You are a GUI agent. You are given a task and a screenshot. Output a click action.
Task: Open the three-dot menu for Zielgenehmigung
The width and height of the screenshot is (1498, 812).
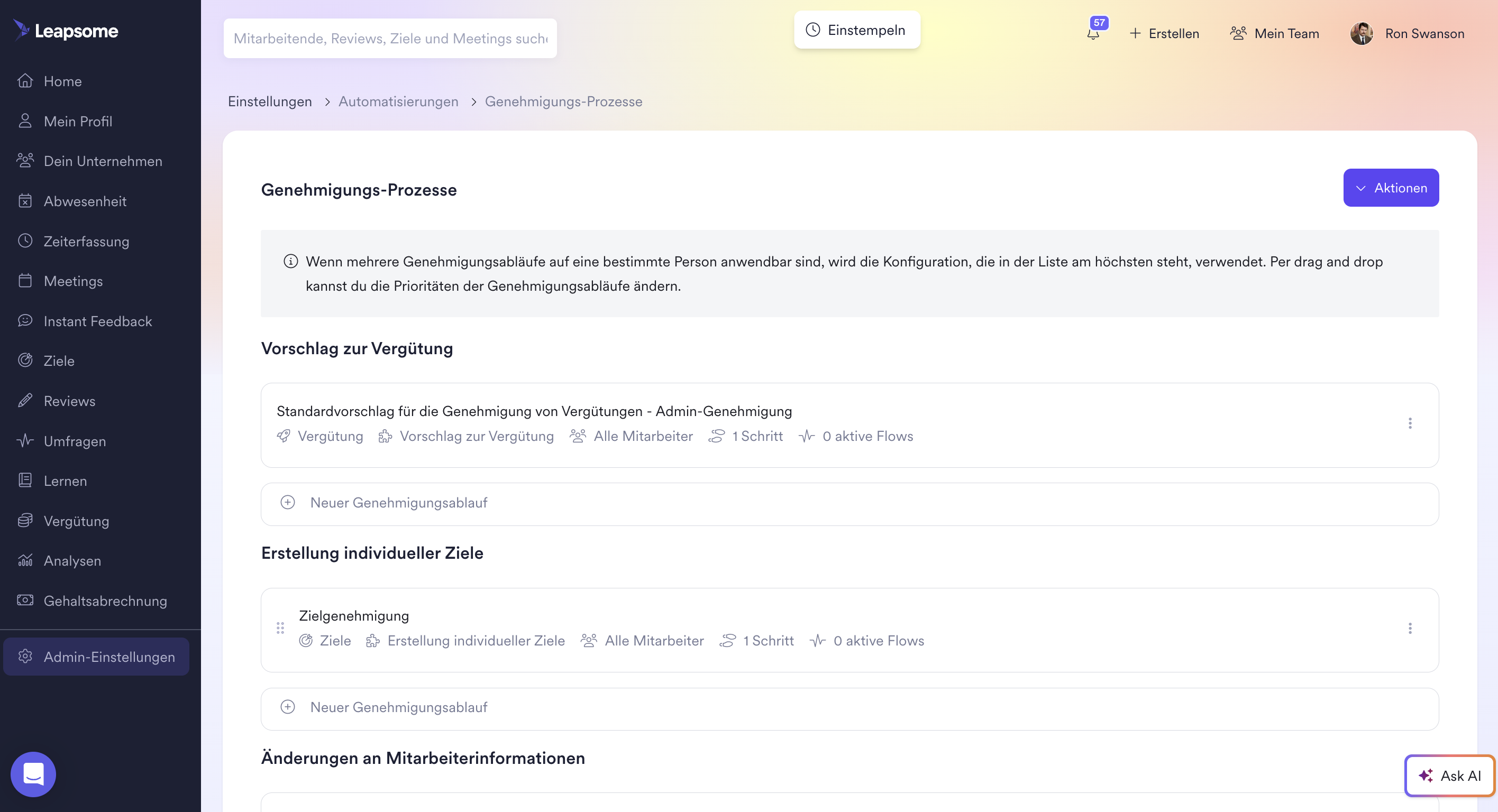coord(1410,629)
